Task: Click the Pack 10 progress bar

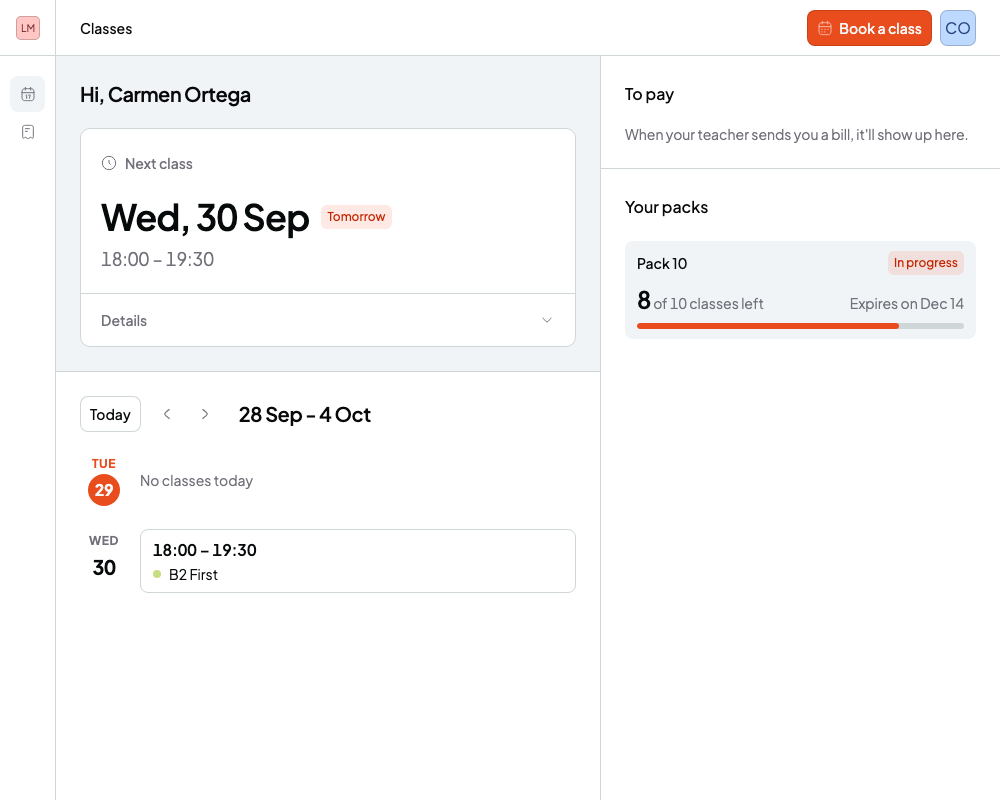Action: coord(800,326)
